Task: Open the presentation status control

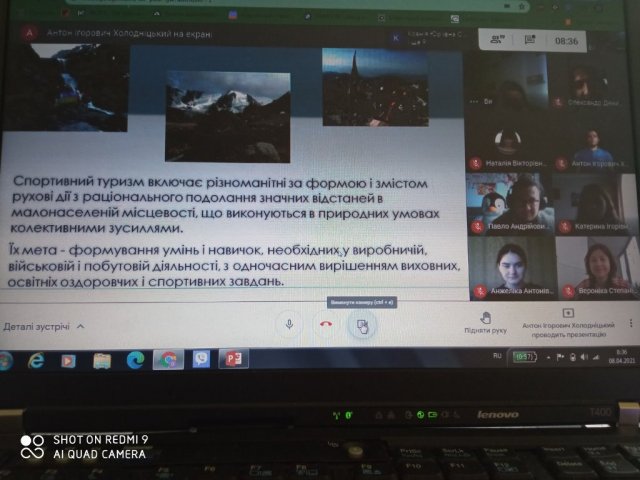Action: (x=567, y=320)
